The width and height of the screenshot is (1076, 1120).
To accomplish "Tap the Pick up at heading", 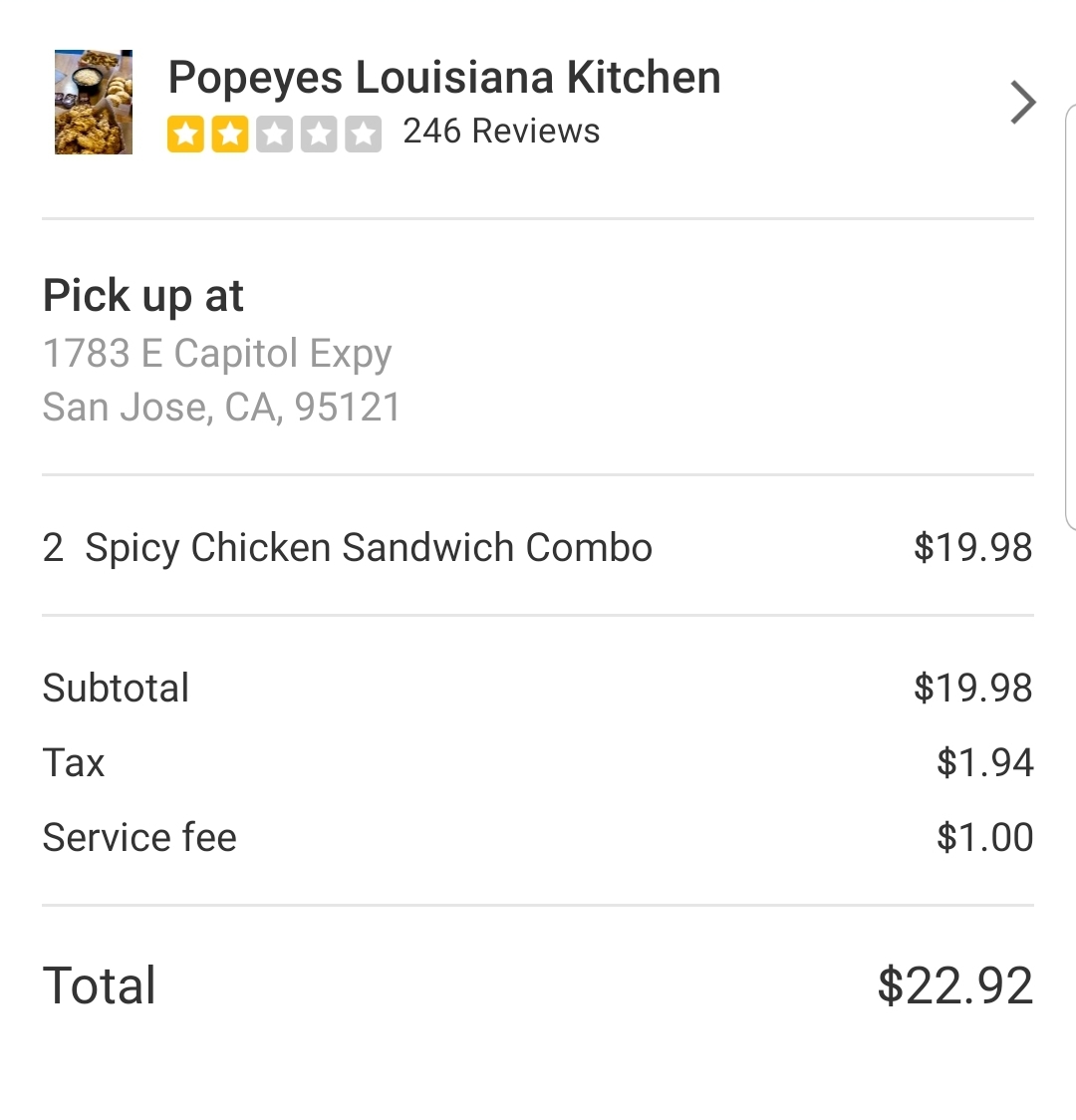I will point(143,295).
